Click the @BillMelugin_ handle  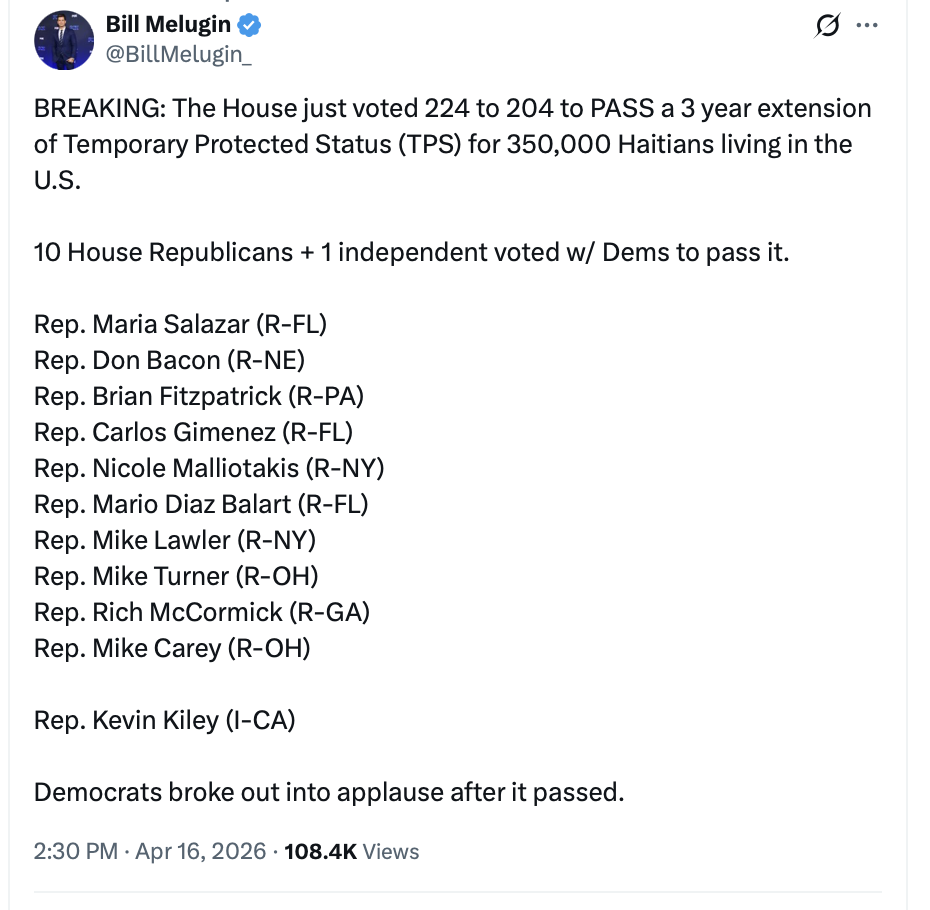tap(178, 54)
